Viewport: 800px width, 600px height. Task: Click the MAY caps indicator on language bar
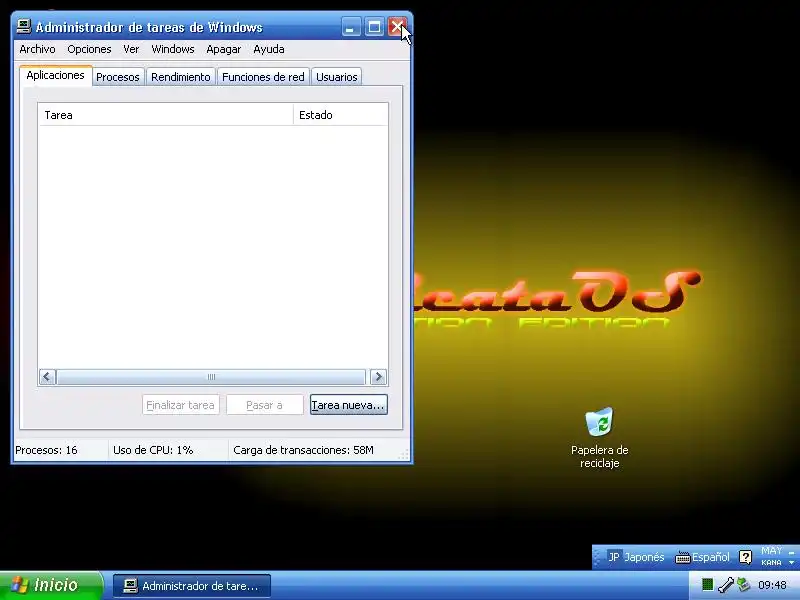tap(771, 551)
